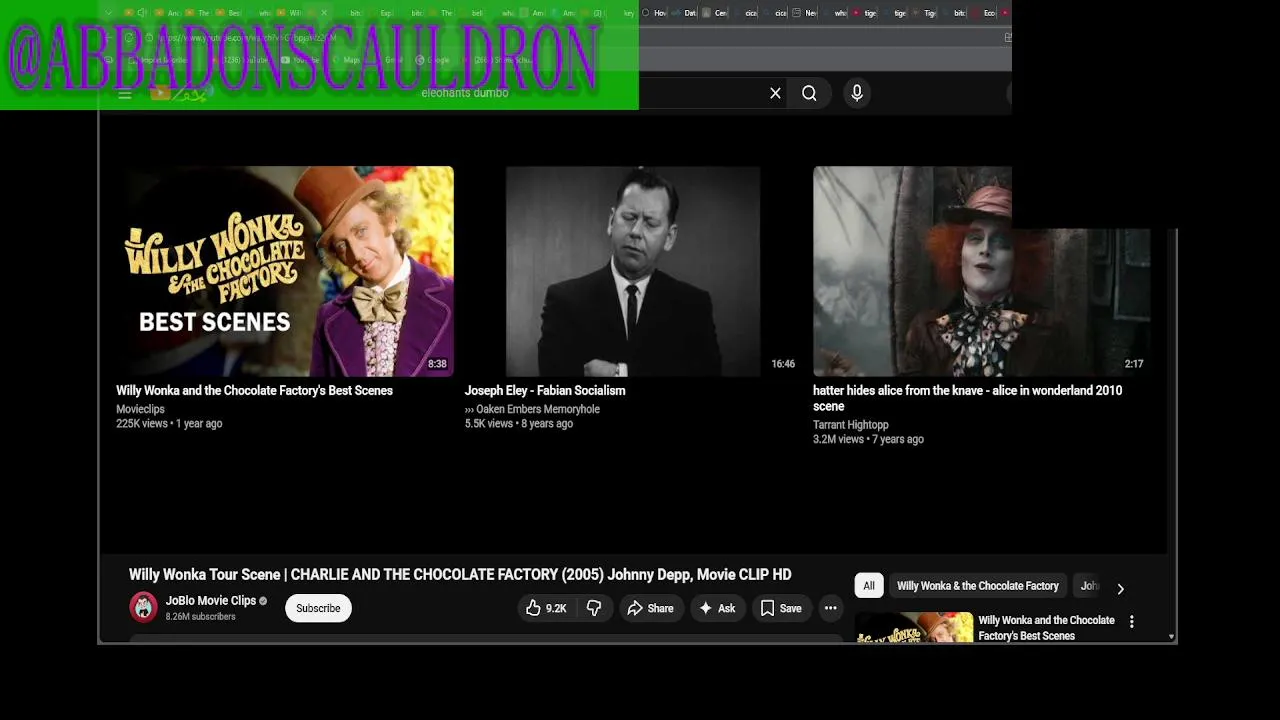This screenshot has height=720, width=1280.
Task: Select the All filter chip
Action: click(x=869, y=586)
